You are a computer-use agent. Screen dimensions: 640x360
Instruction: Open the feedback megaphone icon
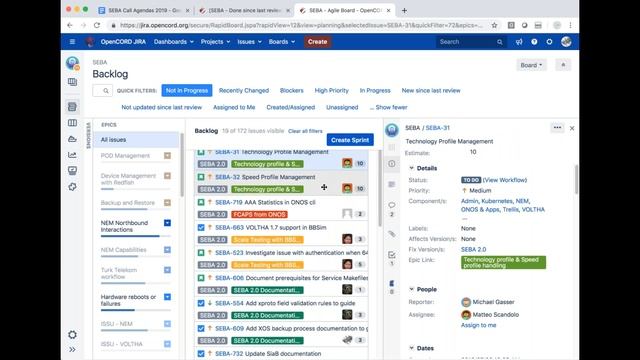pos(519,42)
